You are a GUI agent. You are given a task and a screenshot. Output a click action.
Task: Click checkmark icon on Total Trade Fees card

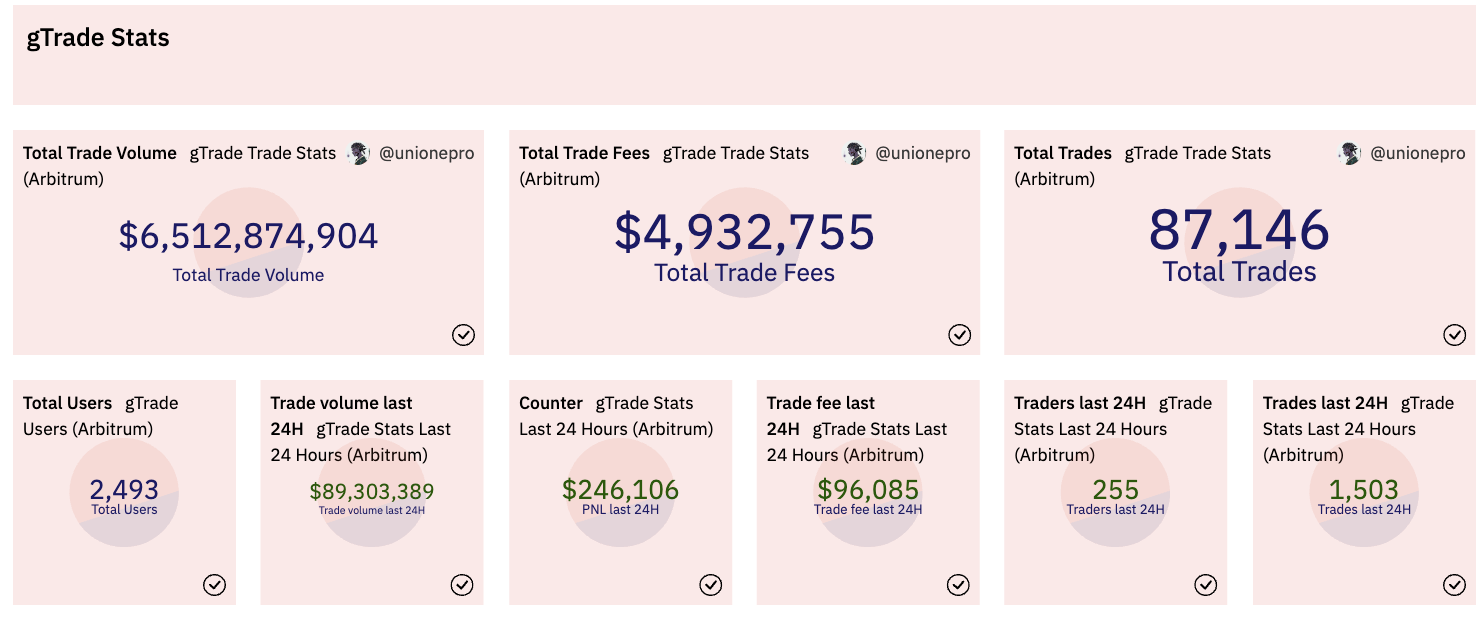(959, 335)
